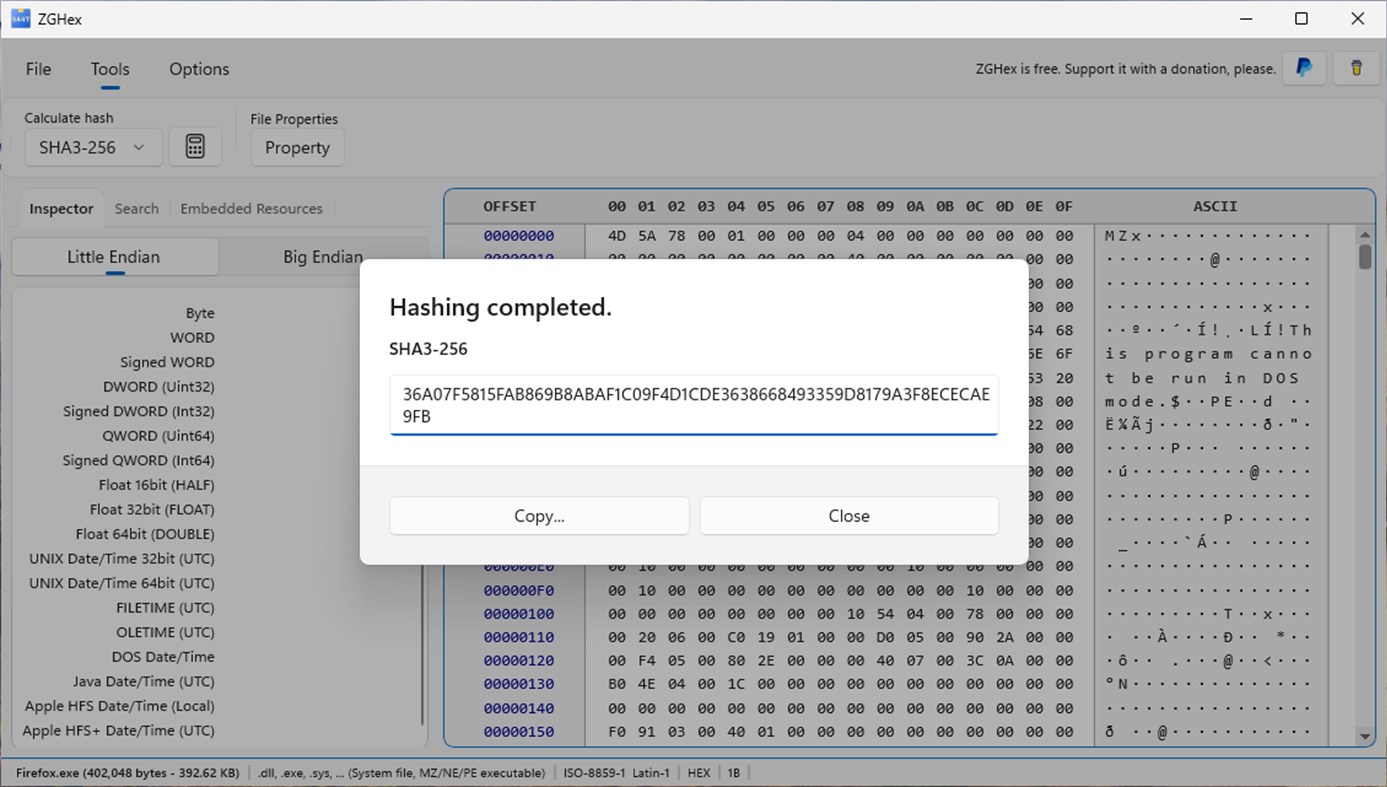This screenshot has width=1387, height=787.
Task: Open the File menu
Action: (38, 69)
